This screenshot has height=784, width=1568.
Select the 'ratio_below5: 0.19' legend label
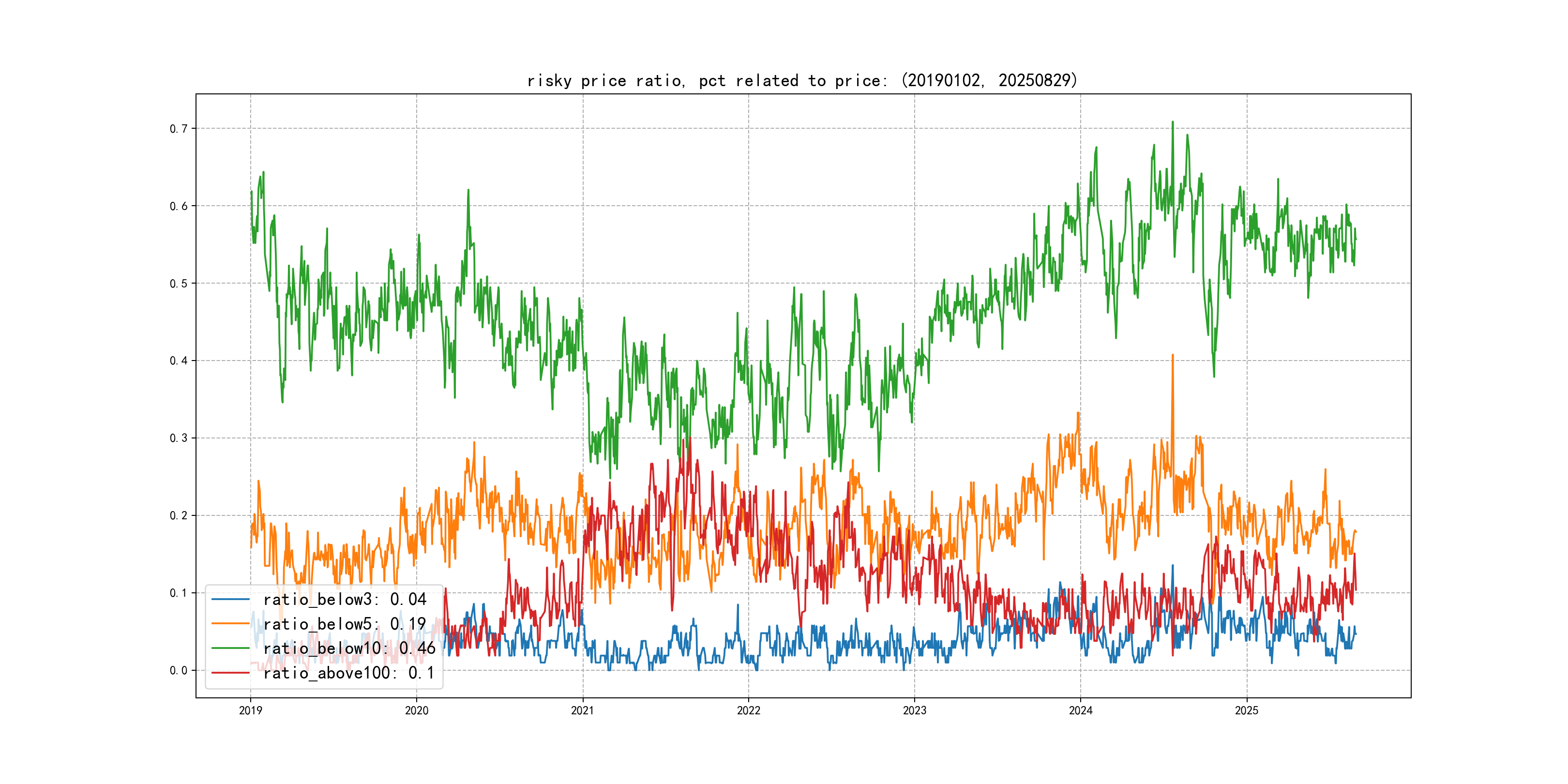click(345, 624)
